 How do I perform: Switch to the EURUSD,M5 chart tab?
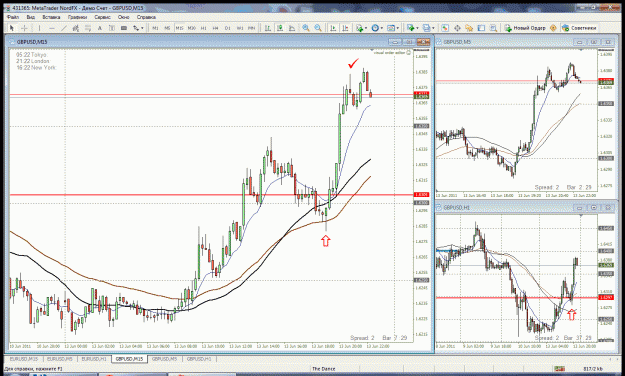(60, 359)
